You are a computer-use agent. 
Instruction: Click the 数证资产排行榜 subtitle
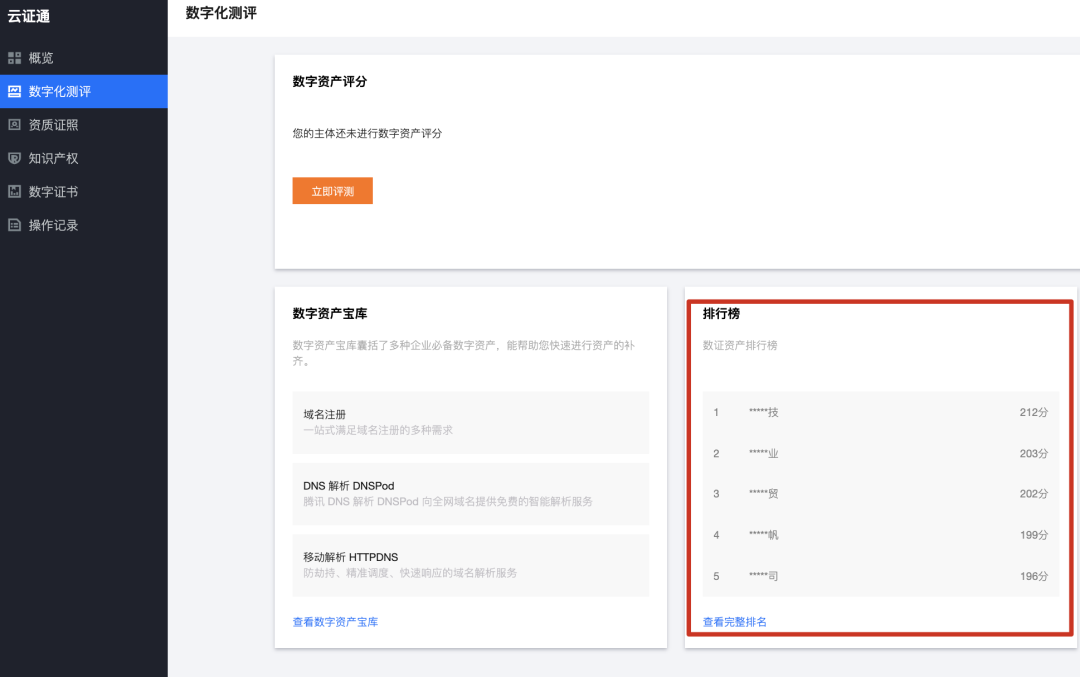[740, 345]
